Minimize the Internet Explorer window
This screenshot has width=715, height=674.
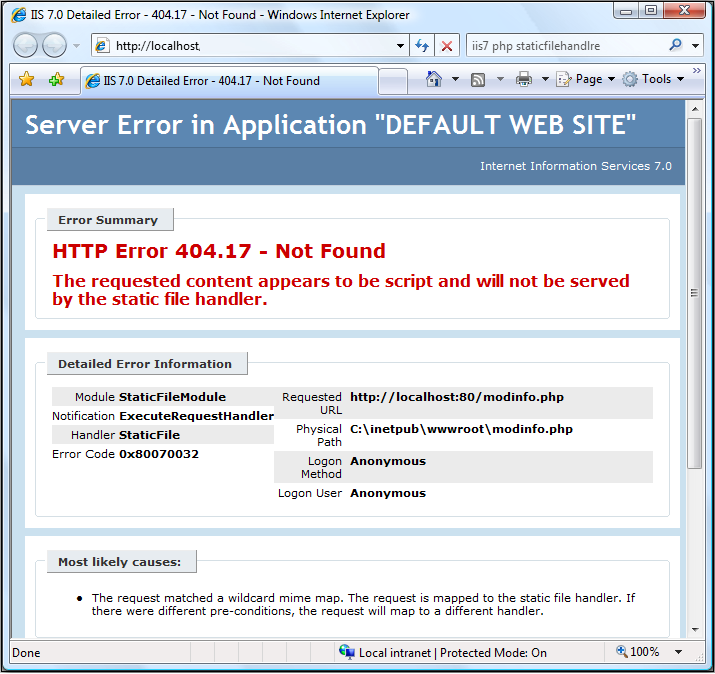(x=626, y=11)
